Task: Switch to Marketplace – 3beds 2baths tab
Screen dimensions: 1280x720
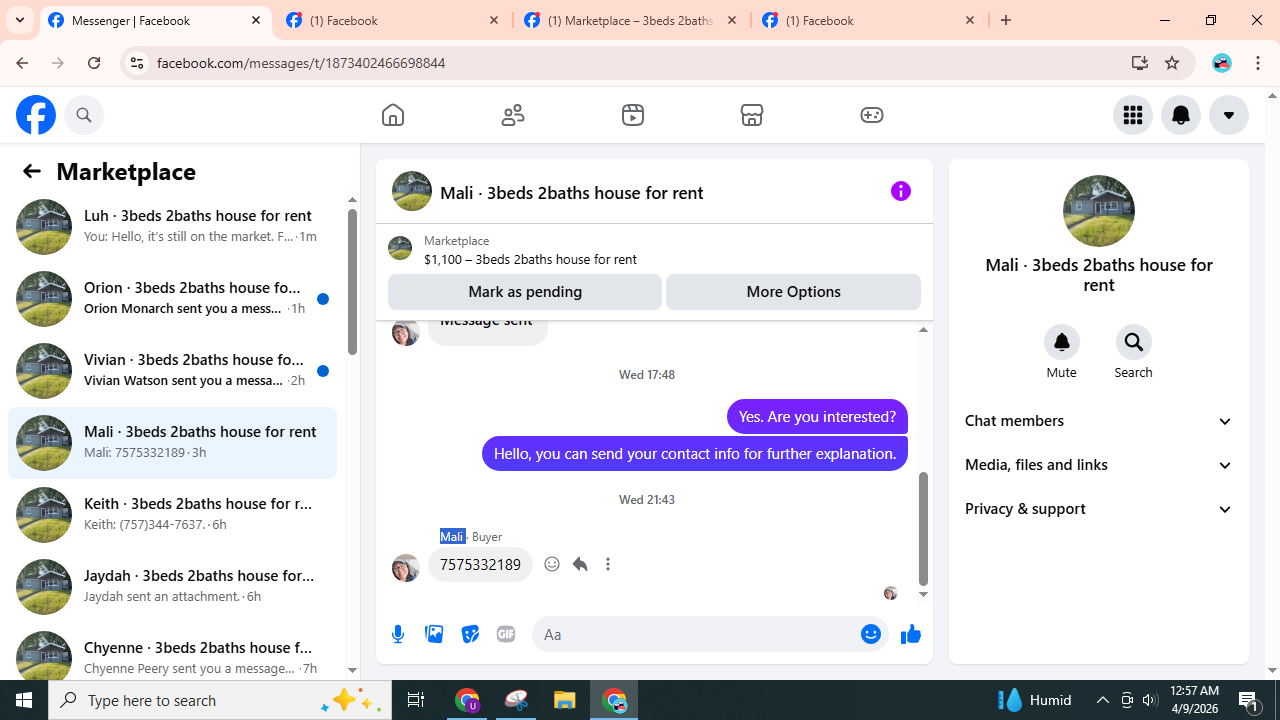Action: (632, 20)
